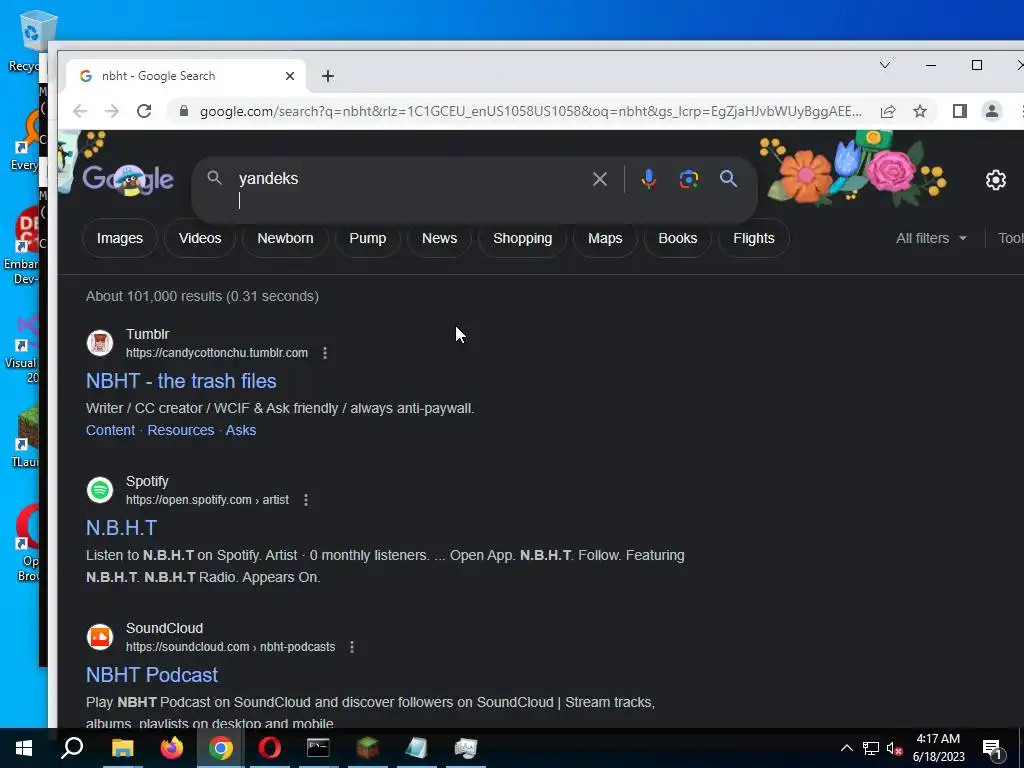Open the Resources sitelink under Tumblr
This screenshot has width=1024, height=768.
(x=181, y=430)
